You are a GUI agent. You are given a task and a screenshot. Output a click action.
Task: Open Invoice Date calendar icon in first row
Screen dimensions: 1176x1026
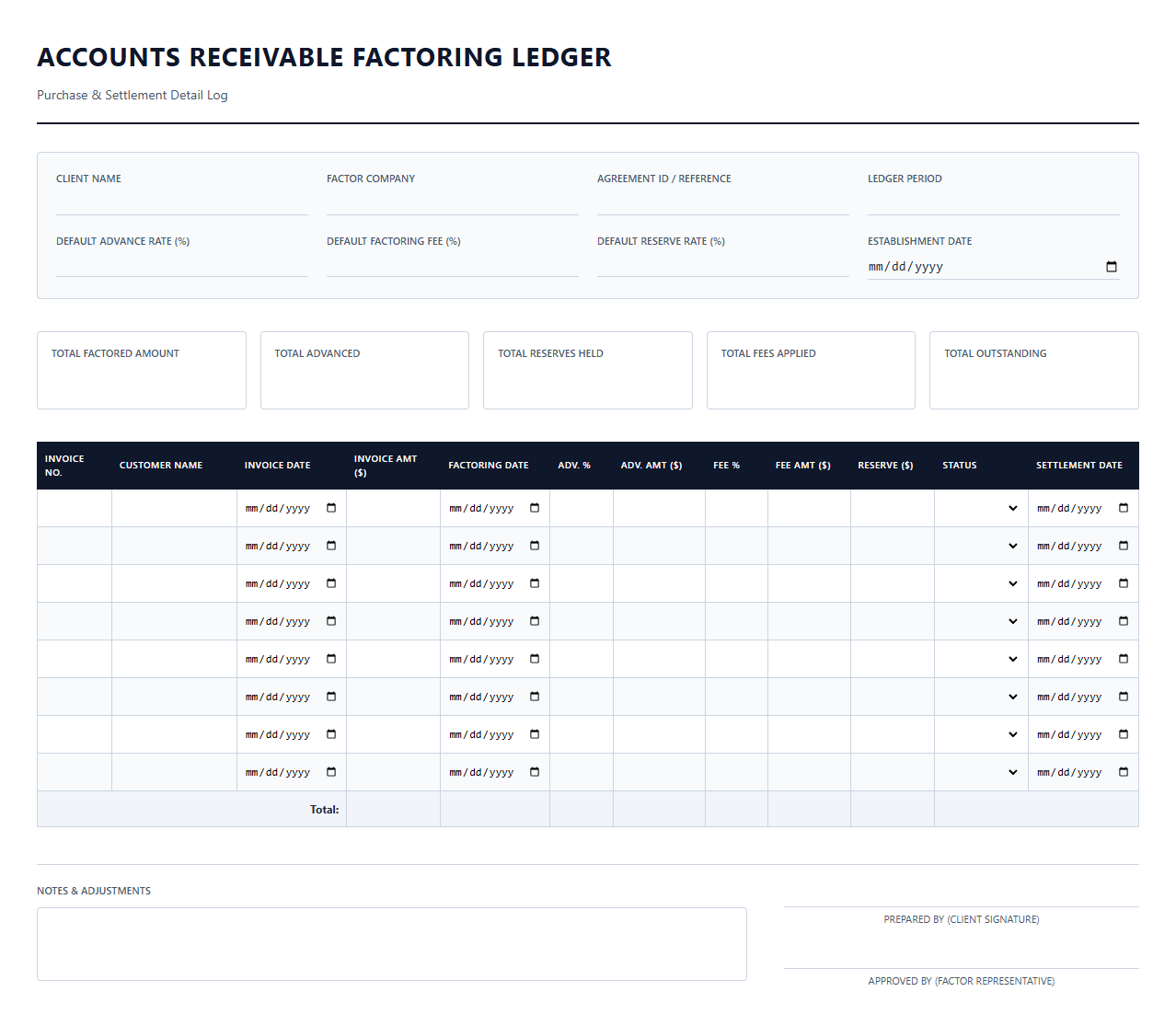pyautogui.click(x=331, y=508)
